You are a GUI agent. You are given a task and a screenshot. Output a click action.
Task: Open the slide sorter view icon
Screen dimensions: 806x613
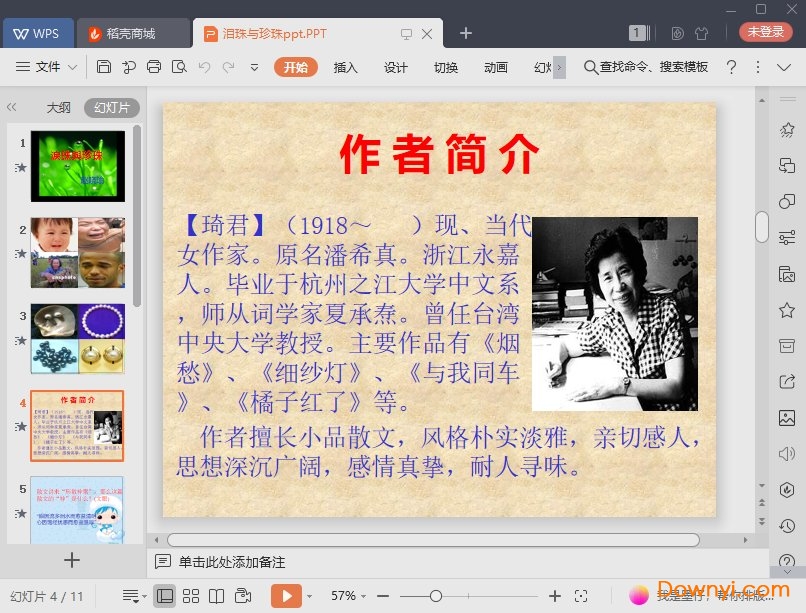191,596
